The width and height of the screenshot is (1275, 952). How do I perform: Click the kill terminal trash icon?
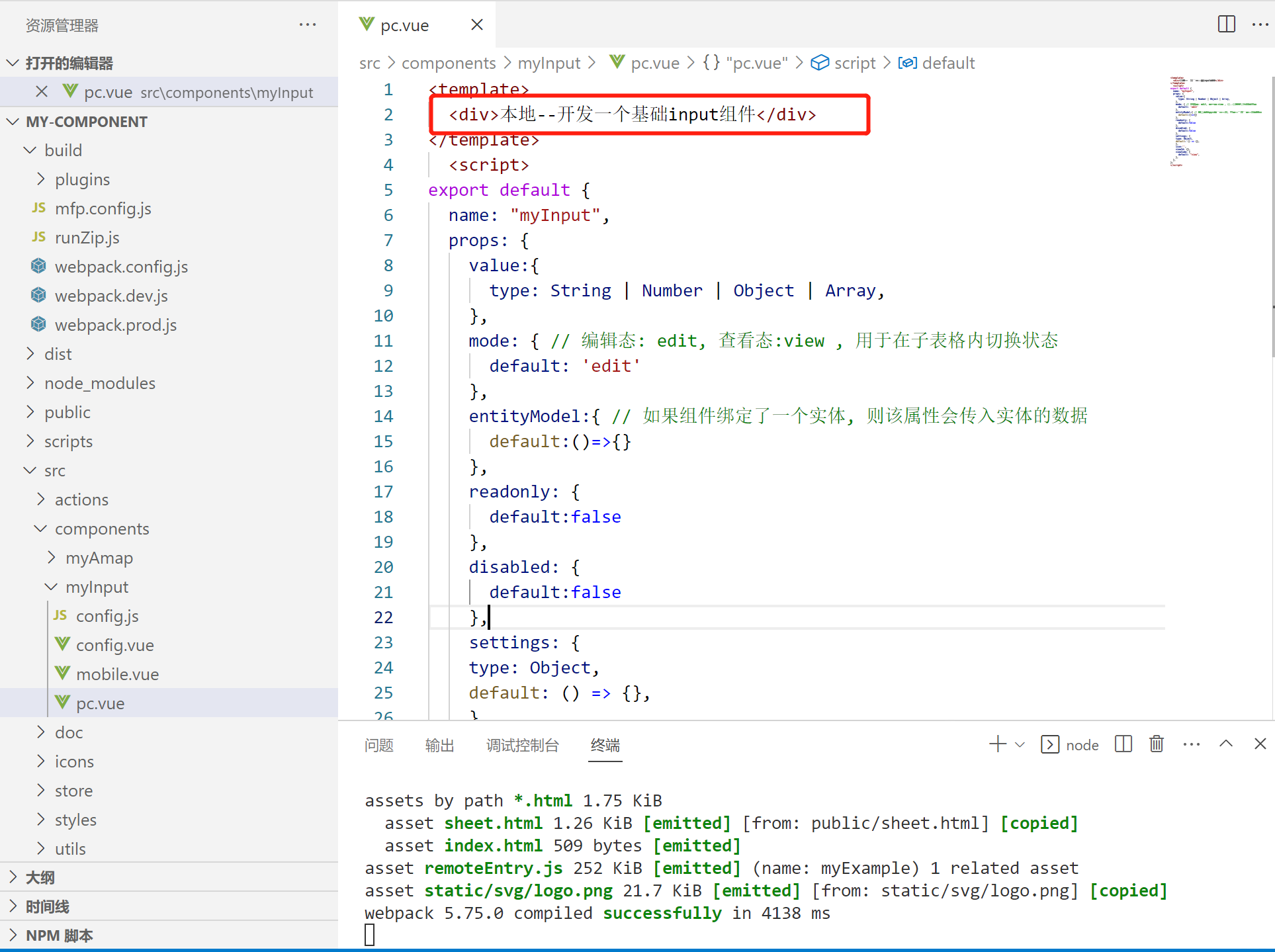(x=1156, y=744)
